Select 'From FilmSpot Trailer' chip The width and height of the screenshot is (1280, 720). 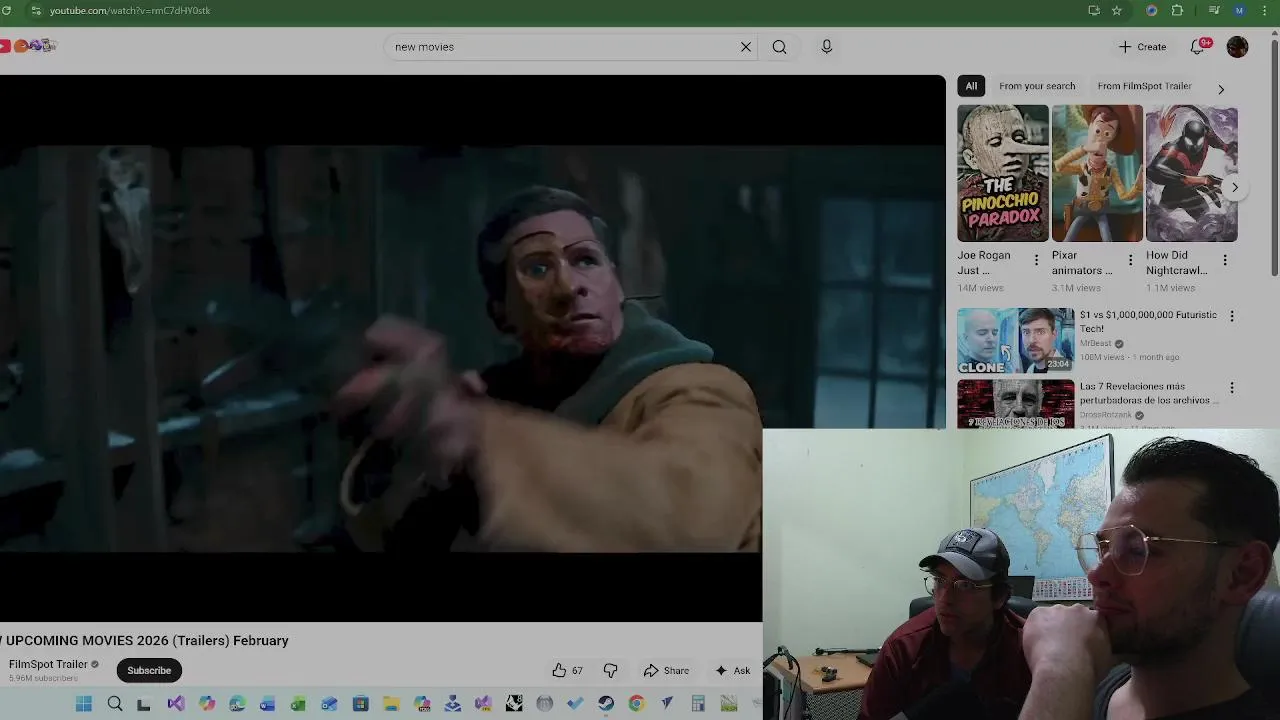pyautogui.click(x=1144, y=86)
